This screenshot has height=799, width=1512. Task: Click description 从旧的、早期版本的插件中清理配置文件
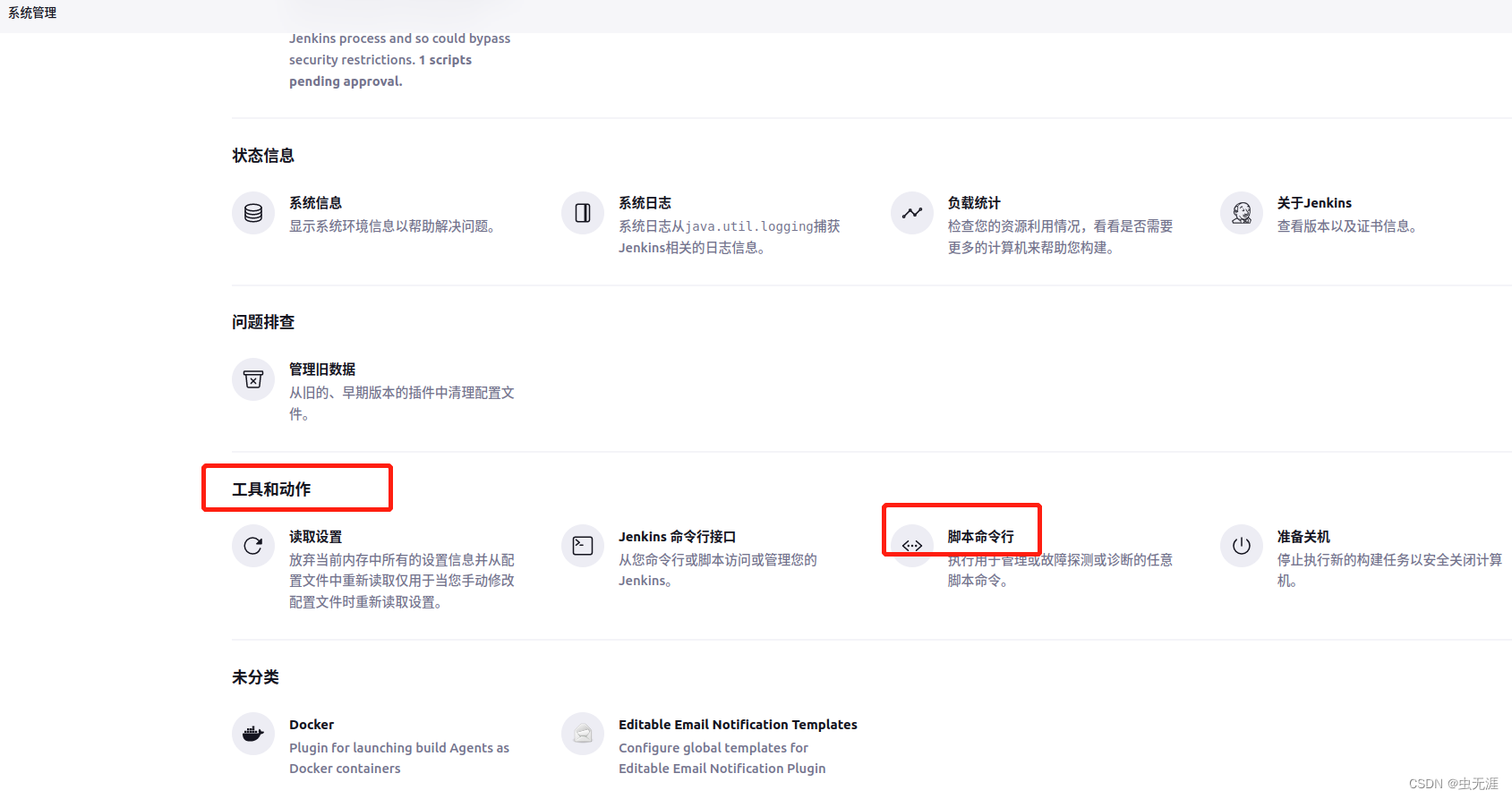tap(402, 404)
